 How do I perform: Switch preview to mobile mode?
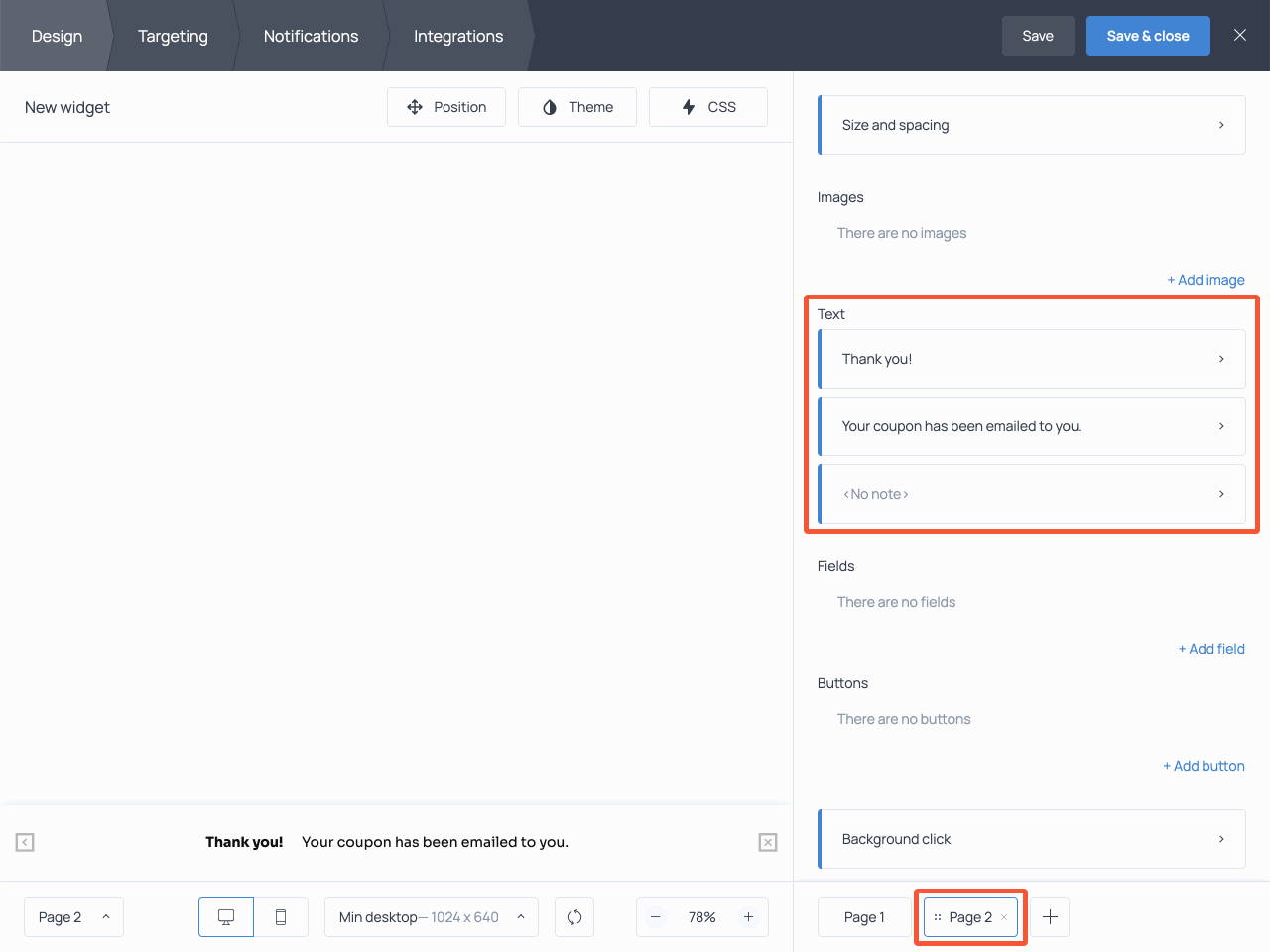click(x=282, y=917)
